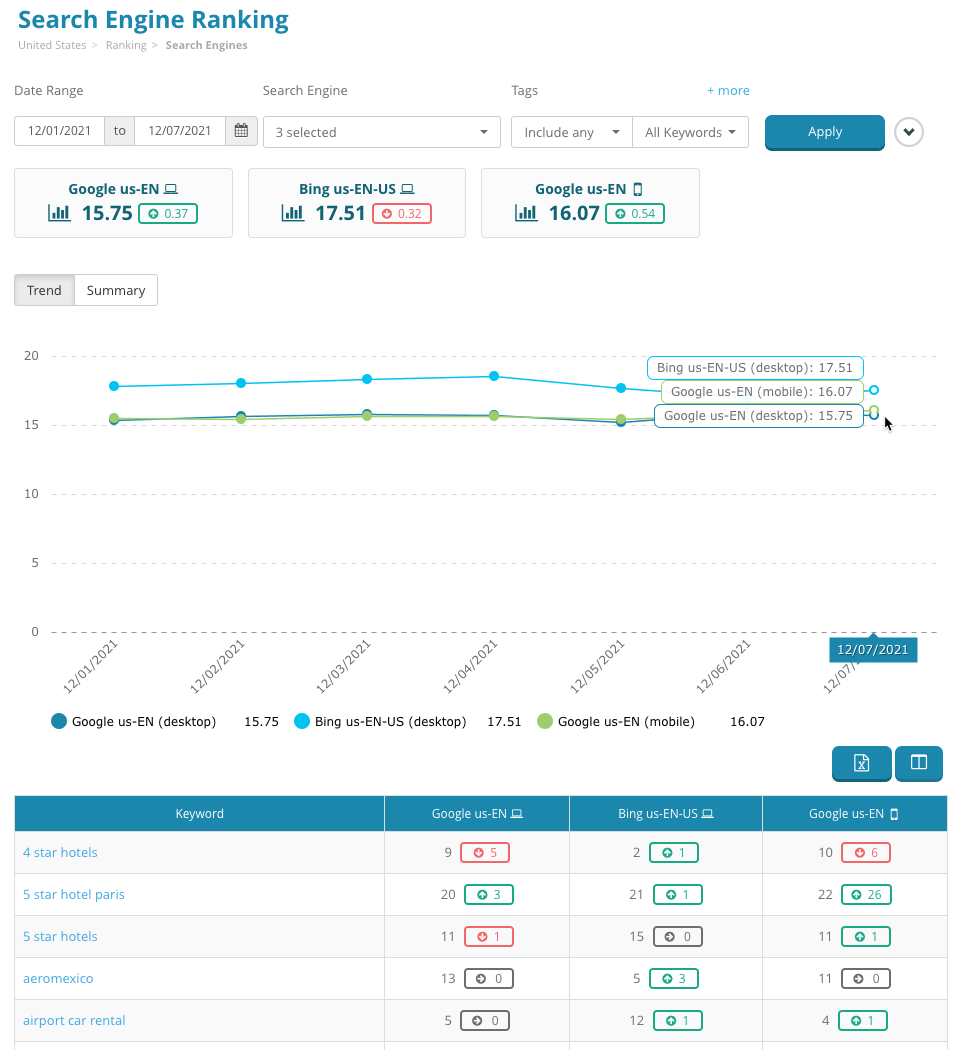The image size is (958, 1050).
Task: Click the calendar icon beside date range
Action: point(241,131)
